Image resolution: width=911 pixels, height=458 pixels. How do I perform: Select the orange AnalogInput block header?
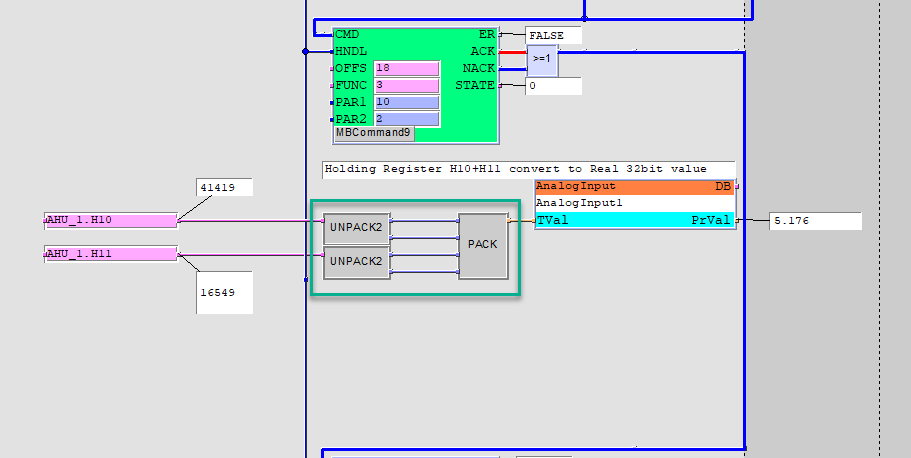pos(634,187)
